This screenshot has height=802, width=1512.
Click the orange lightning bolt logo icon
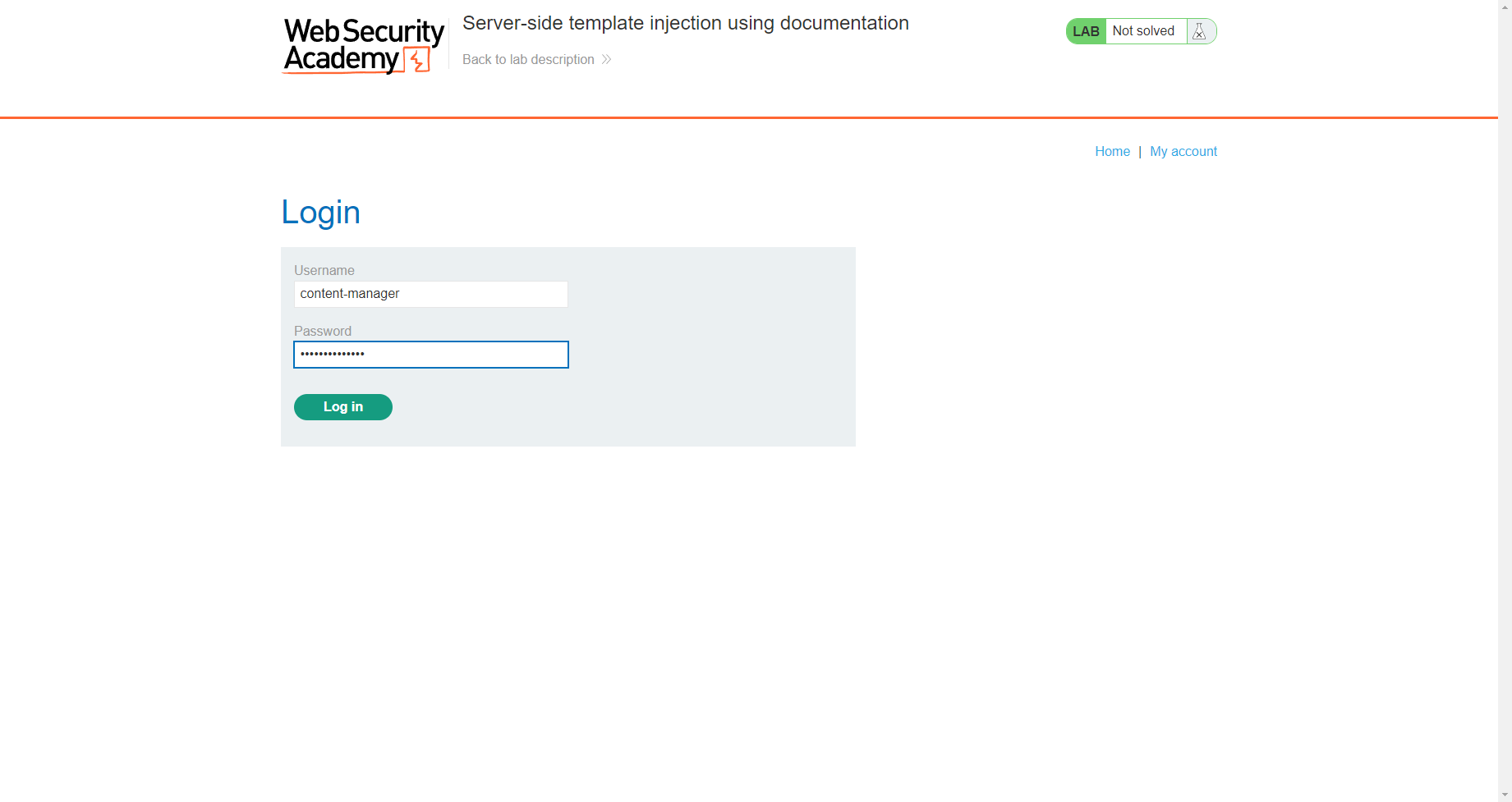pyautogui.click(x=417, y=60)
